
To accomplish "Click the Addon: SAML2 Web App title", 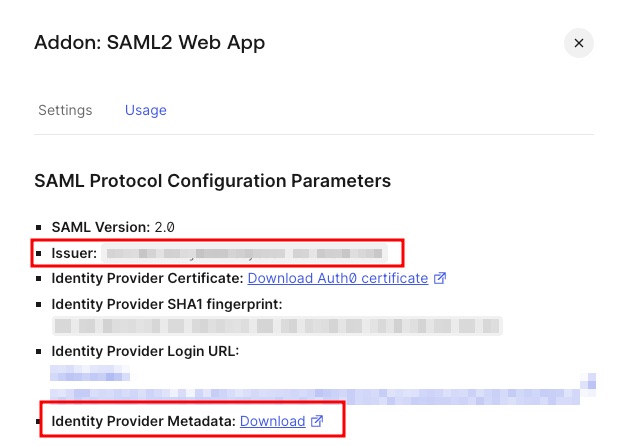I will (150, 43).
